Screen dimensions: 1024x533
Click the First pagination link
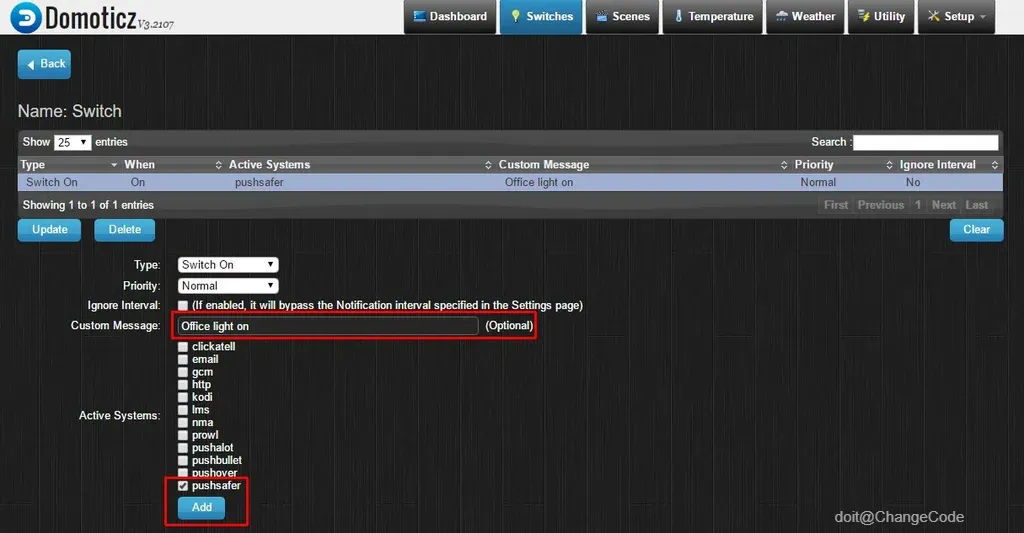(836, 205)
